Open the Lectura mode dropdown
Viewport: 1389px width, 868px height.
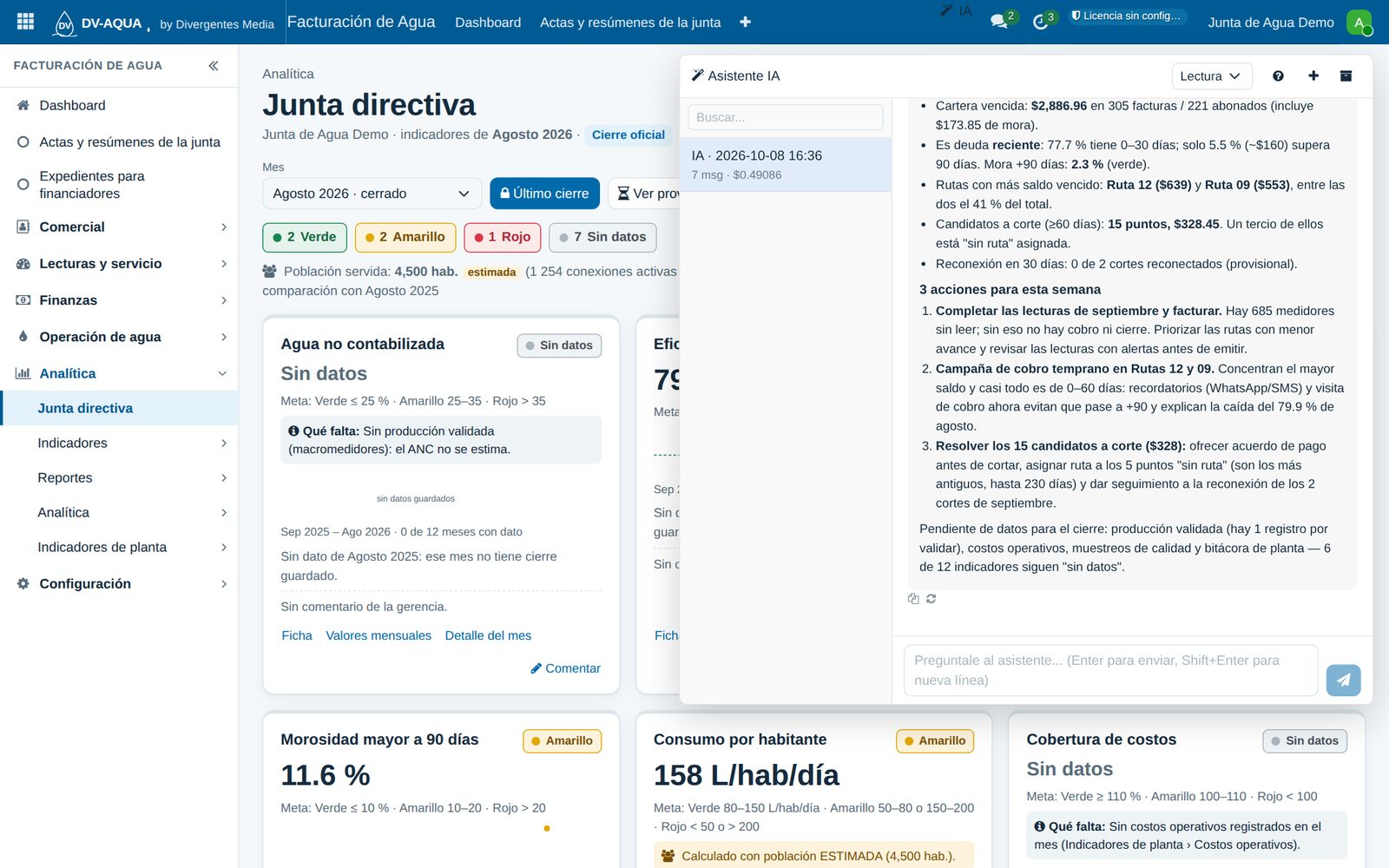[1211, 76]
